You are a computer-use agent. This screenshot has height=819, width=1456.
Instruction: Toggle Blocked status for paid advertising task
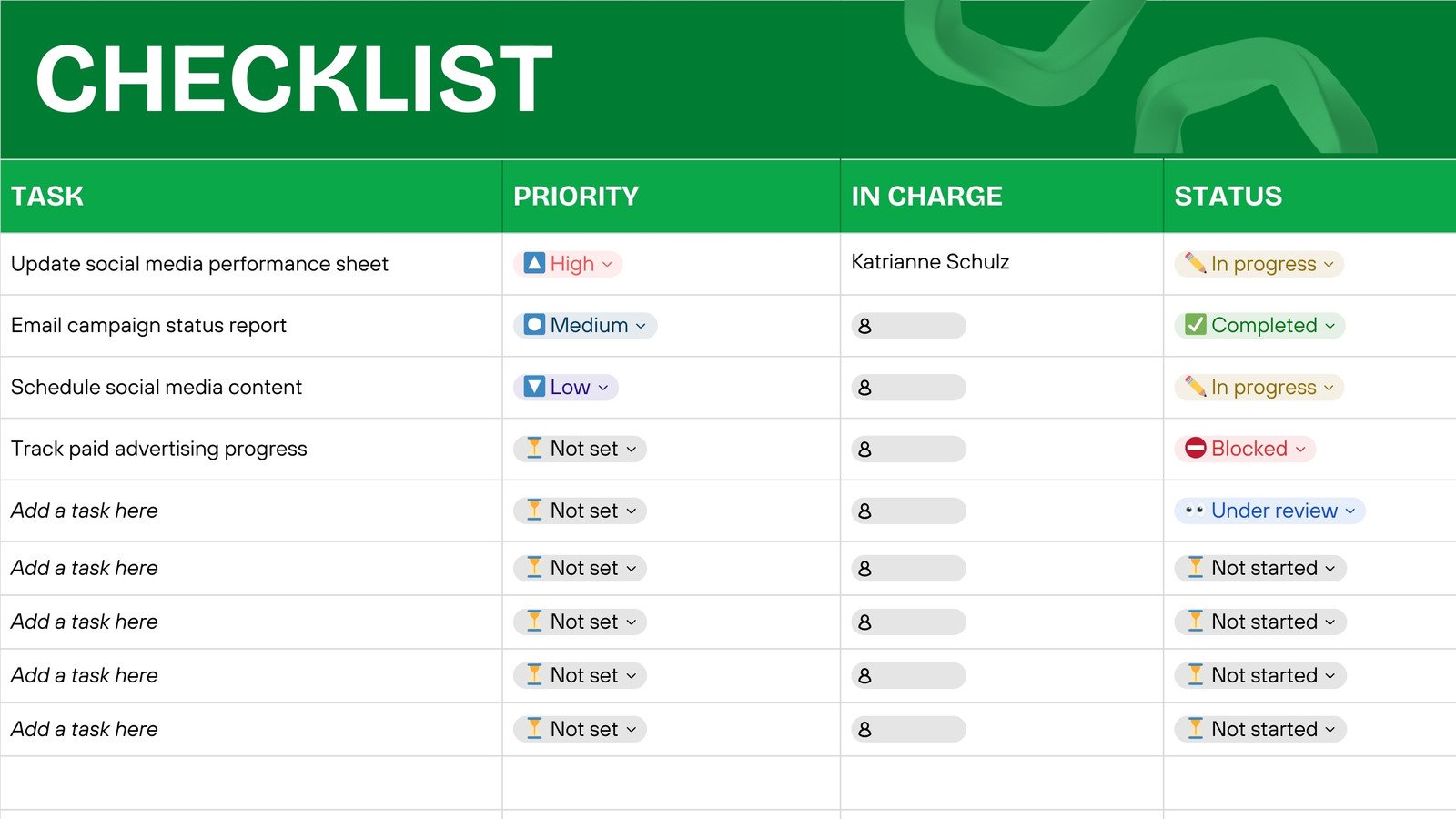1244,449
